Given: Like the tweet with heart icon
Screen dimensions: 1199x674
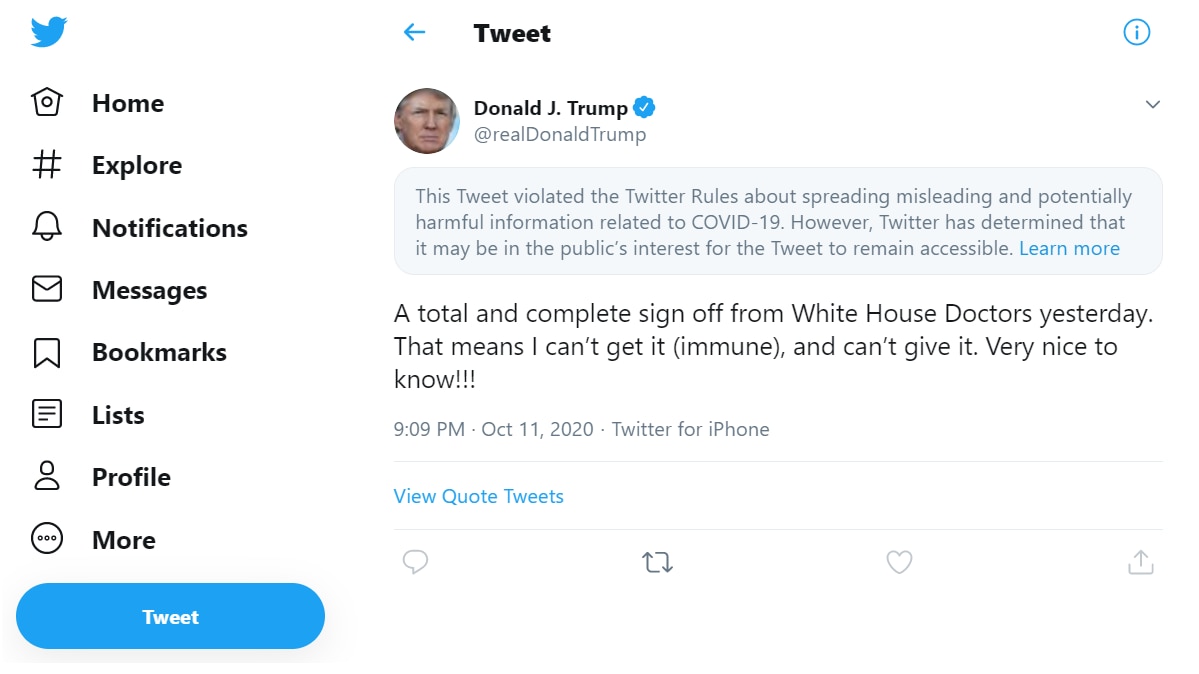Looking at the screenshot, I should click(x=899, y=563).
